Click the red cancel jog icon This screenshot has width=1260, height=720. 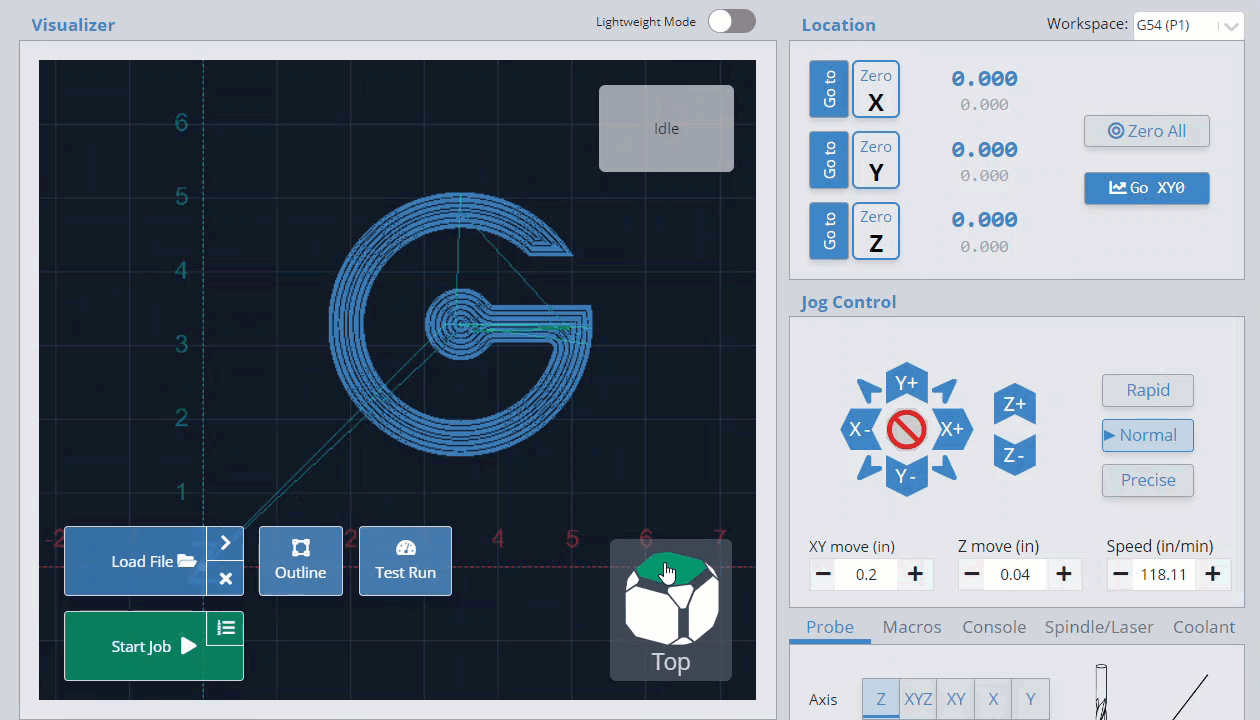click(x=907, y=430)
